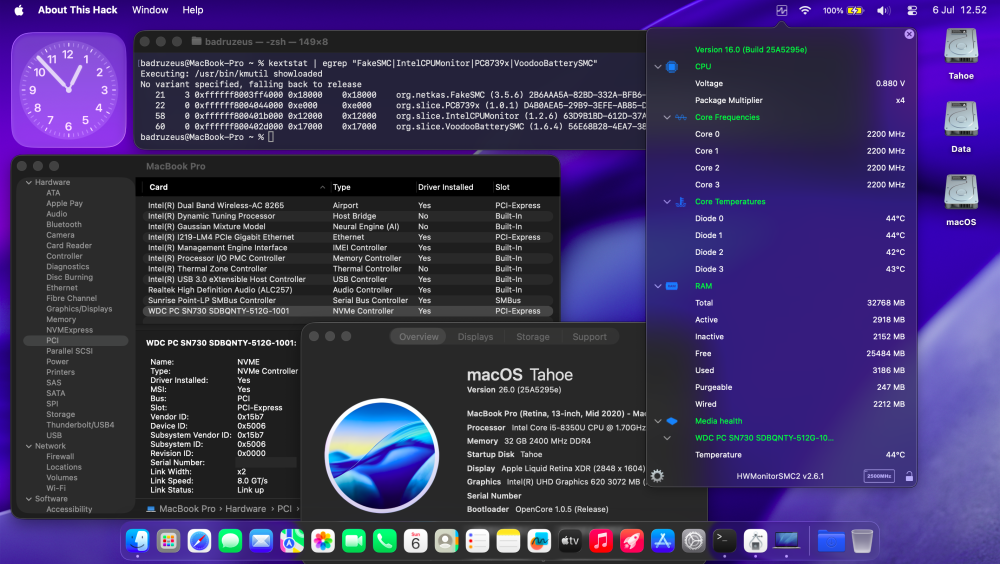The width and height of the screenshot is (1000, 564).
Task: Open battery status in menu bar
Action: 855,10
